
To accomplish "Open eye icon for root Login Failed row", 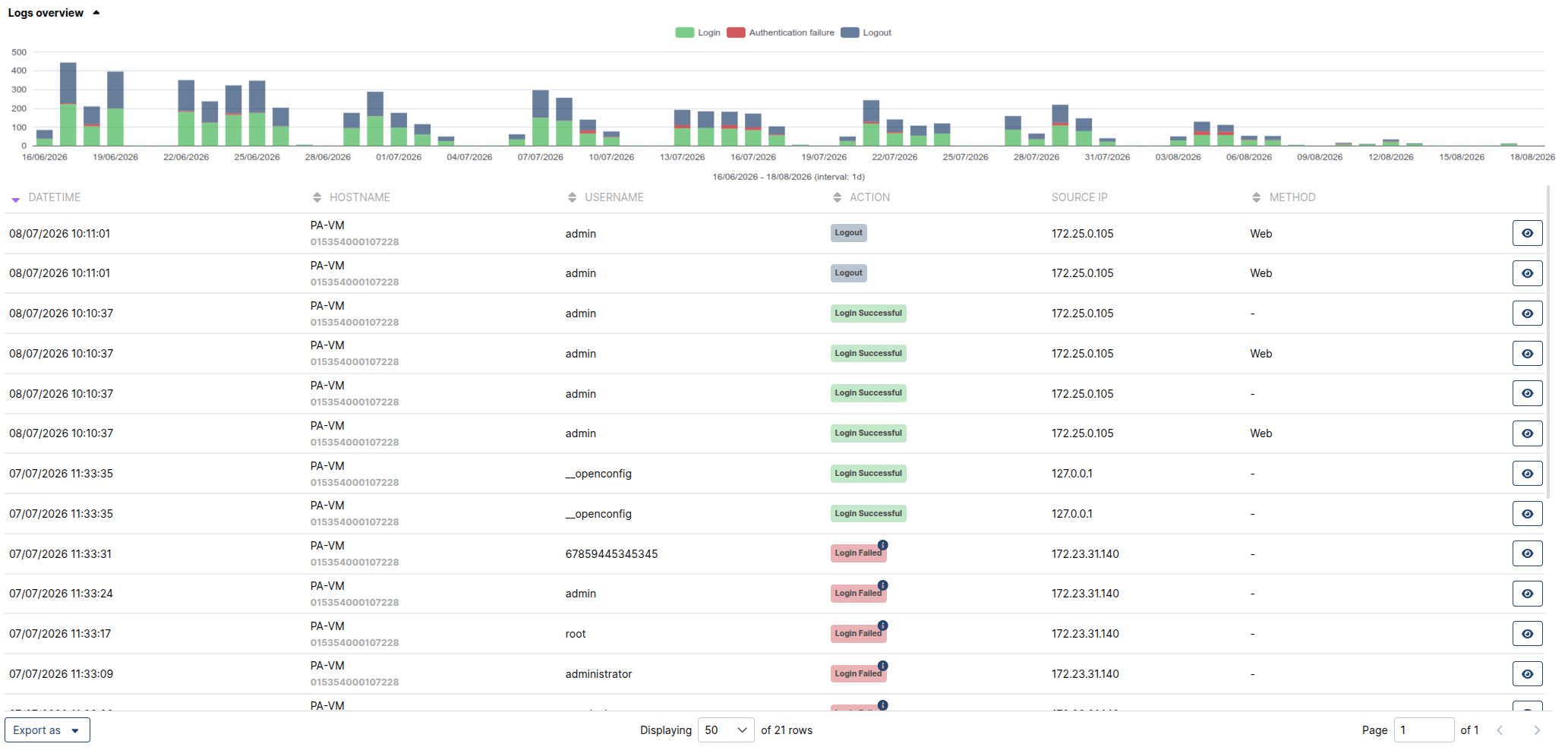I will click(x=1527, y=634).
